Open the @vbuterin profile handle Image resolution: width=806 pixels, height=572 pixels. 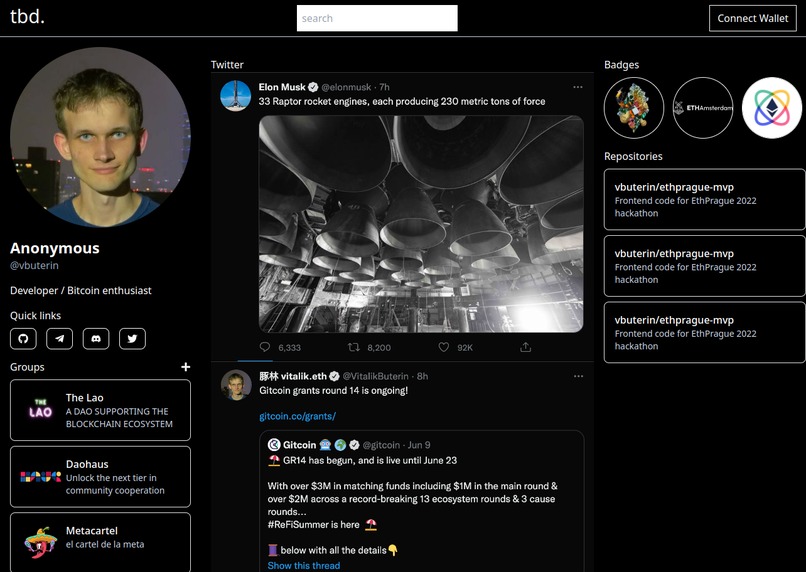[x=34, y=266]
